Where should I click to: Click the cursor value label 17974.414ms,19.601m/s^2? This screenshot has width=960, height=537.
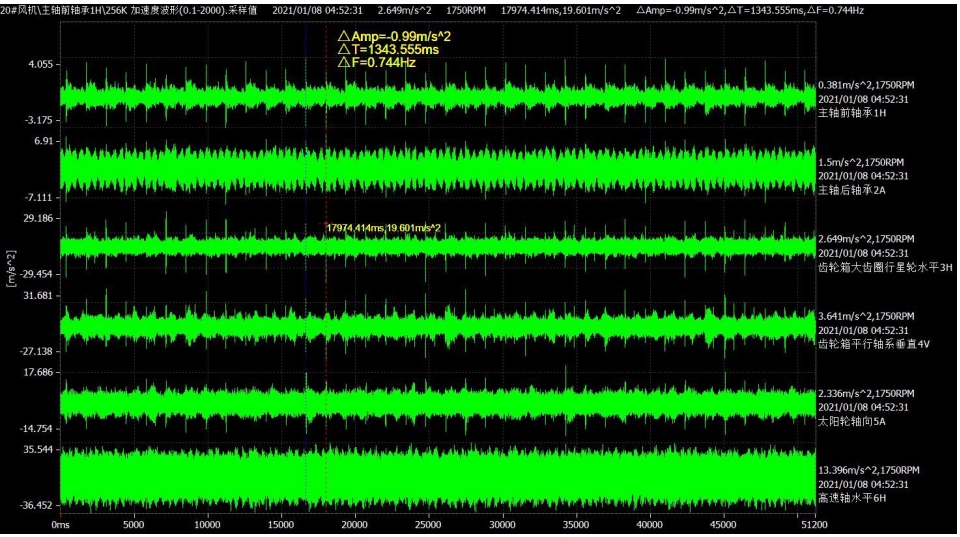pyautogui.click(x=383, y=228)
